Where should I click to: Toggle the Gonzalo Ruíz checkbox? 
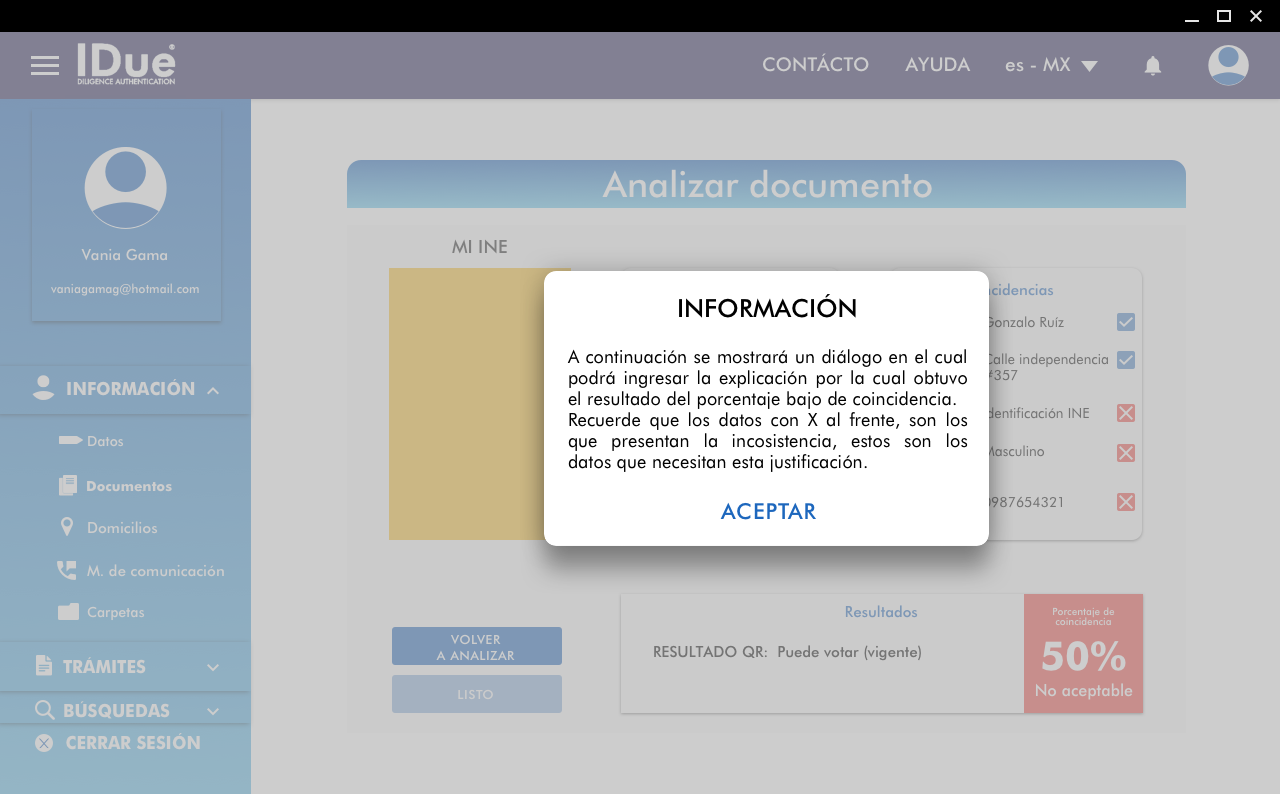coord(1126,322)
